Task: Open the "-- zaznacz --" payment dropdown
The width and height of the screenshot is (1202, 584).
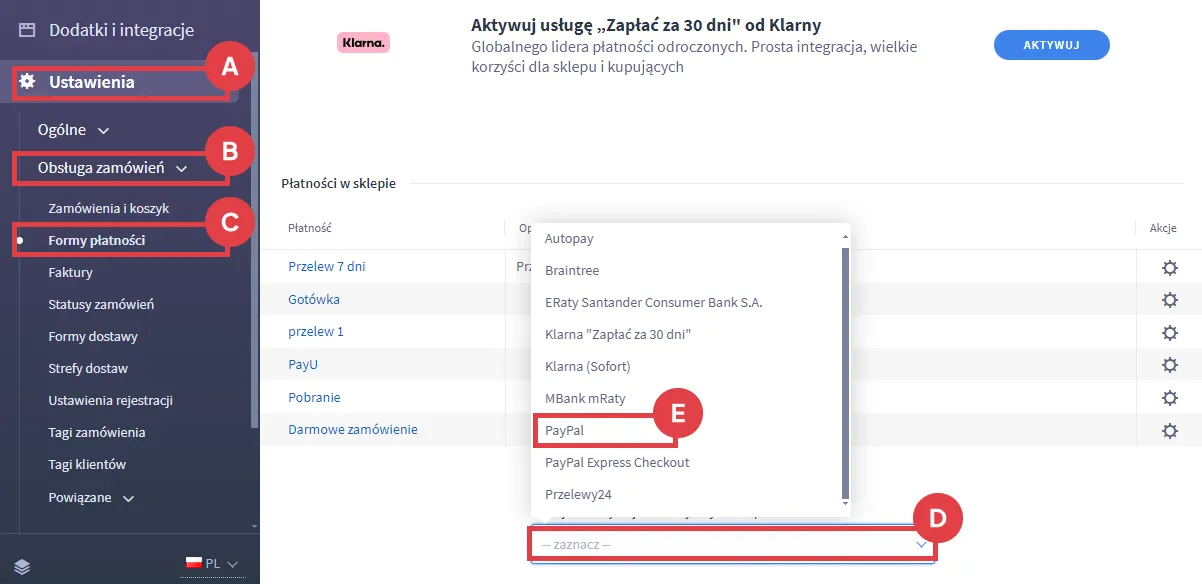Action: (x=732, y=545)
